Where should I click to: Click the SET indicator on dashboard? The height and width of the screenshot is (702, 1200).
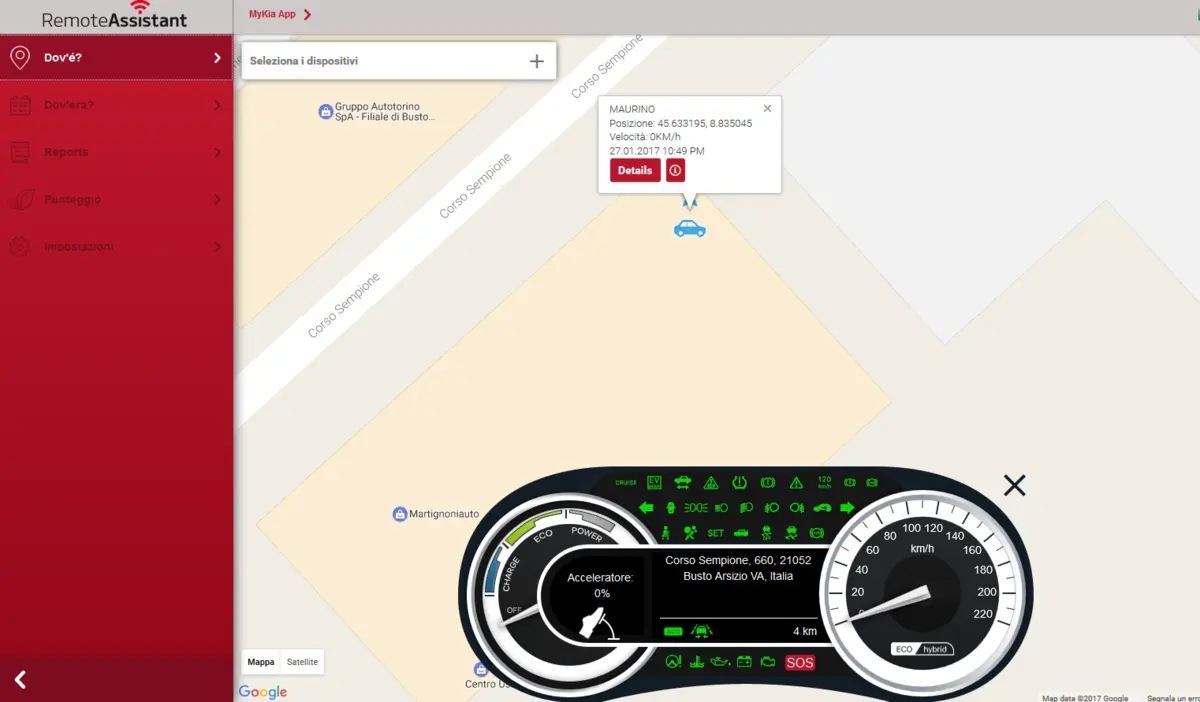click(716, 534)
